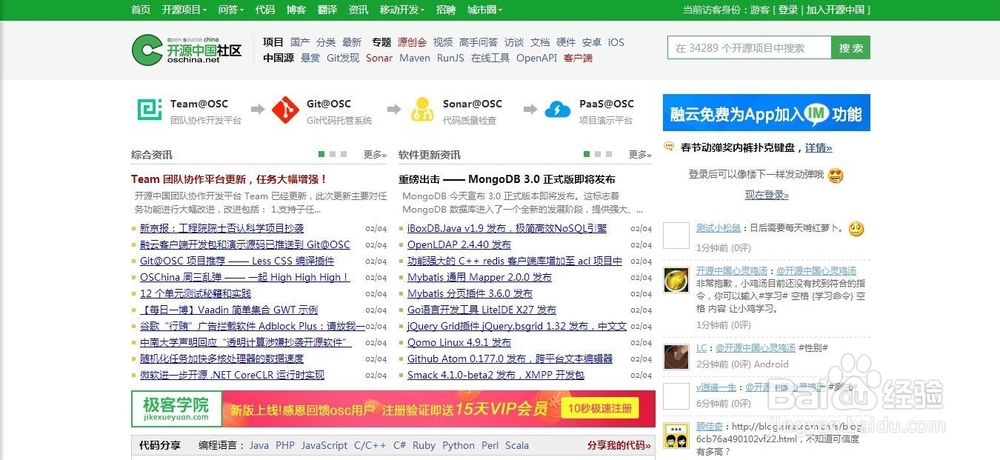Open the OpenAPI link
The image size is (1000, 460).
[536, 58]
